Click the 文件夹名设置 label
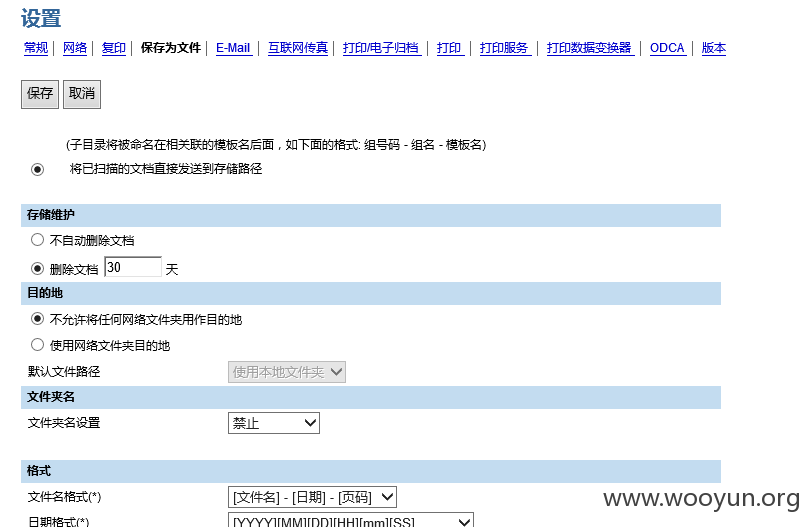The image size is (809, 527). (x=64, y=423)
